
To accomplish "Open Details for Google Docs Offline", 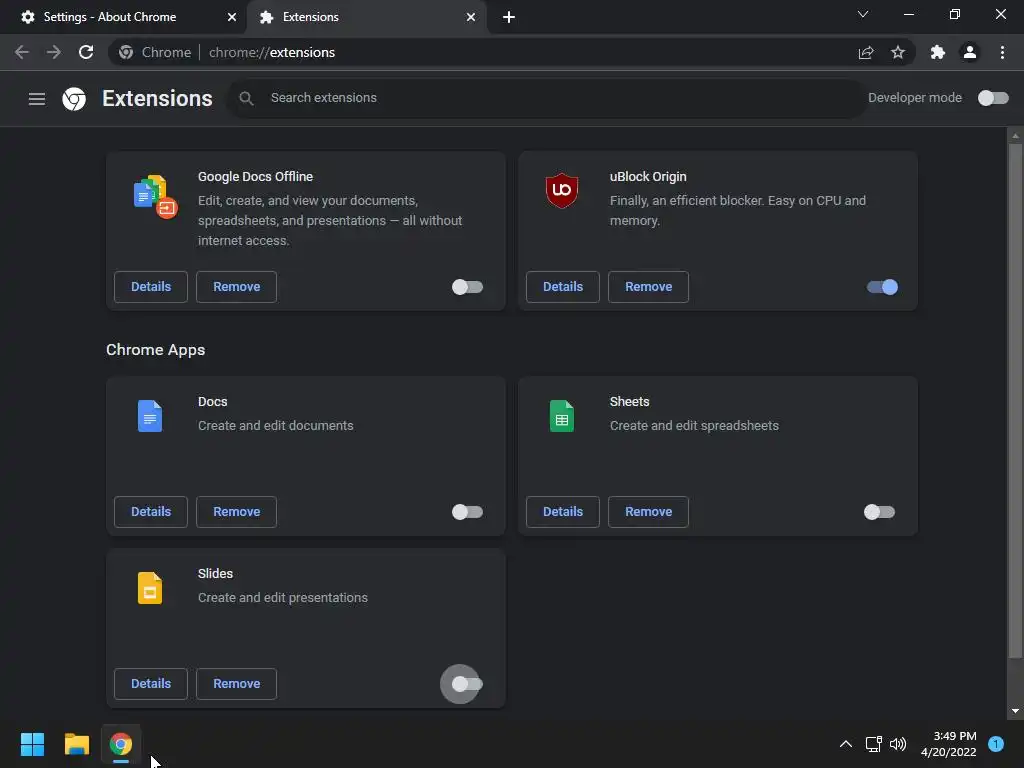I will coord(151,287).
